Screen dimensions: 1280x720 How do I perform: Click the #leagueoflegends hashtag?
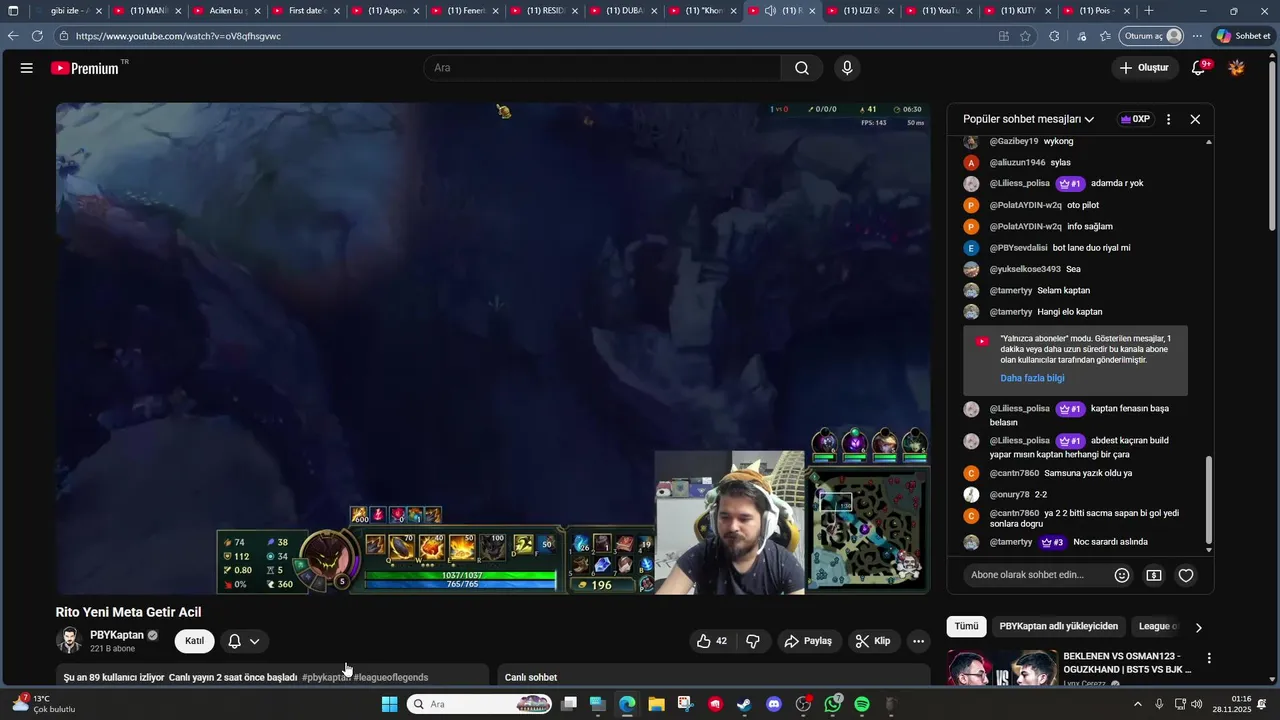(x=390, y=677)
